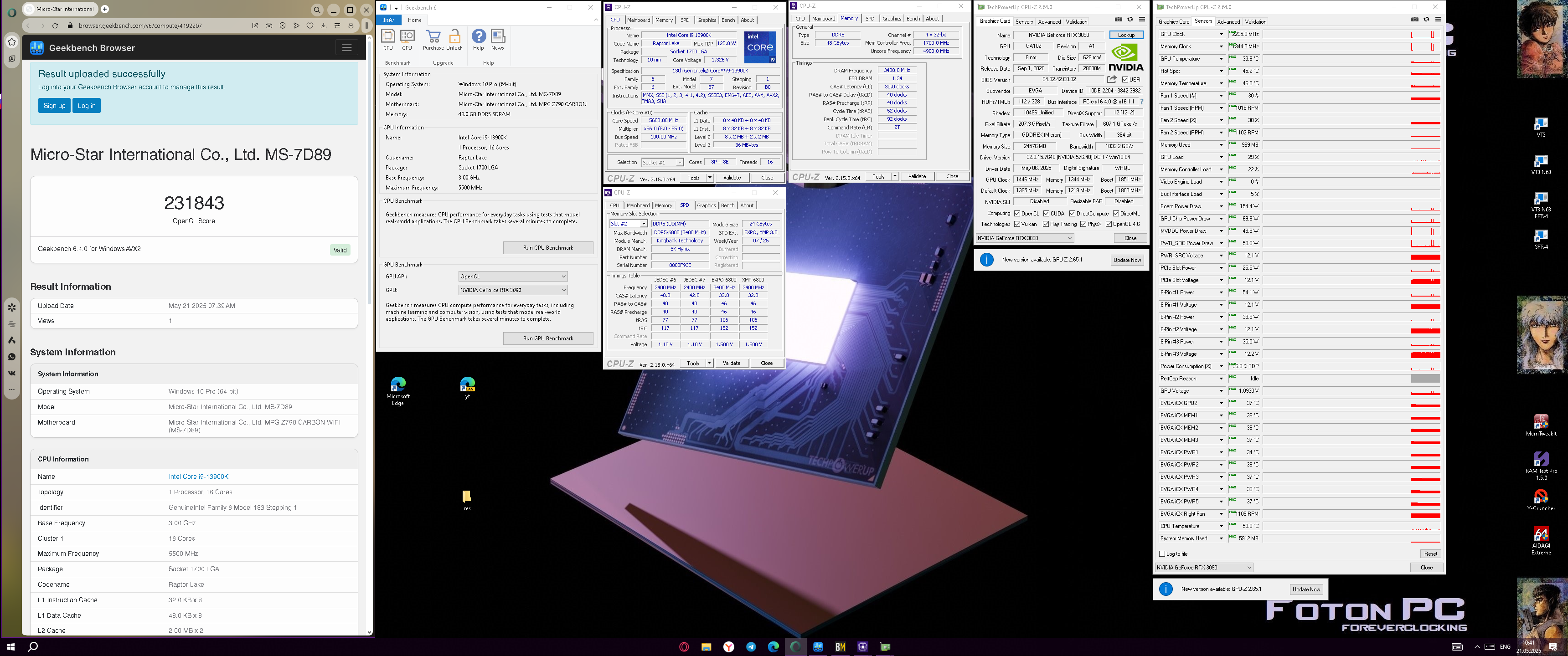Viewport: 1568px width, 656px height.
Task: Open the GPU API dropdown showing OpenCL
Action: click(x=513, y=276)
